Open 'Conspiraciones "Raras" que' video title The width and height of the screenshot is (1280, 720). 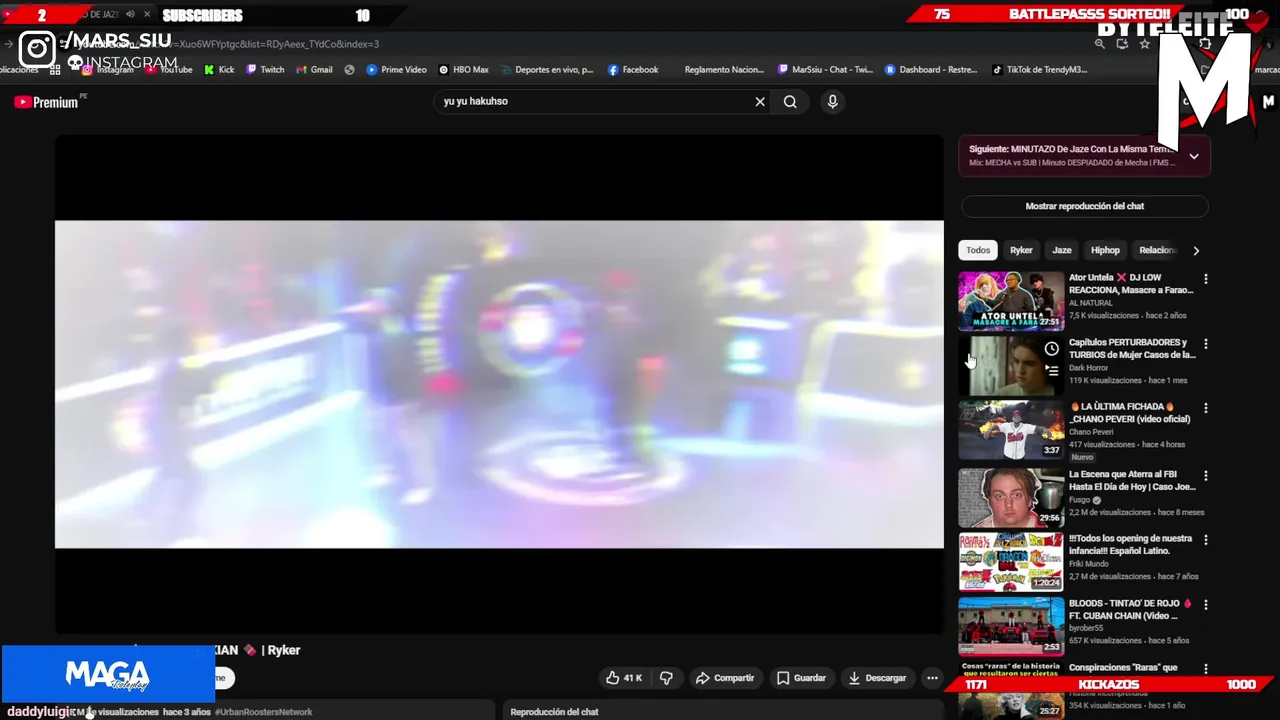(1123, 667)
